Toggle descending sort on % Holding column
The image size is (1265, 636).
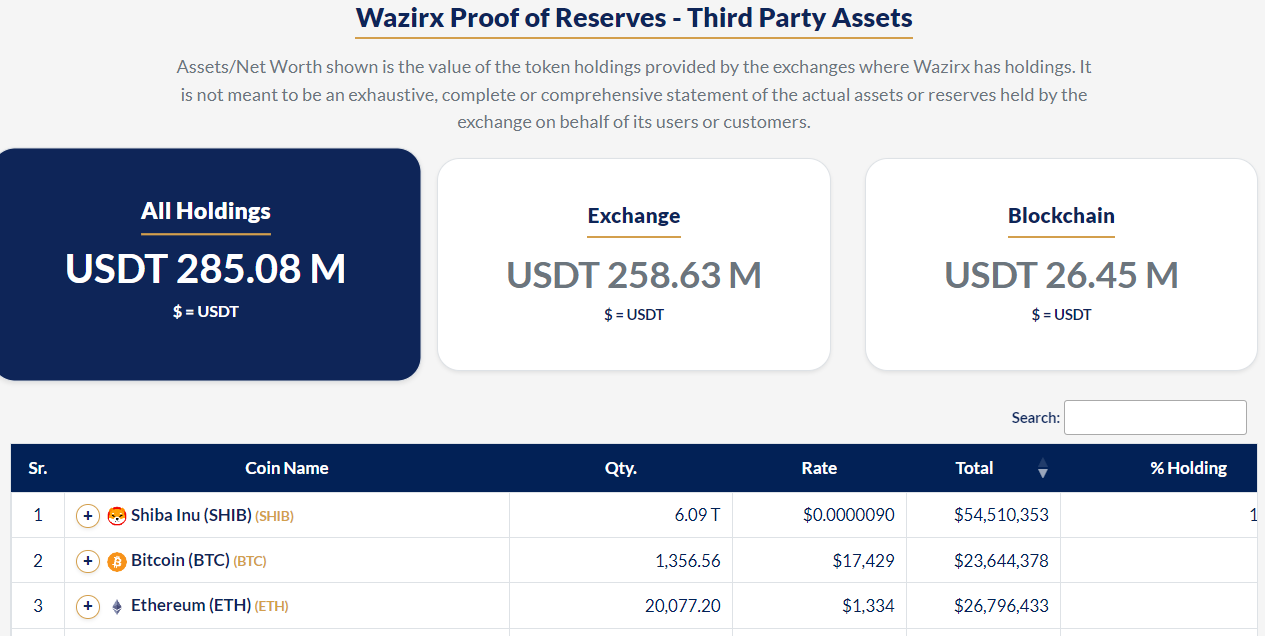pos(1189,468)
